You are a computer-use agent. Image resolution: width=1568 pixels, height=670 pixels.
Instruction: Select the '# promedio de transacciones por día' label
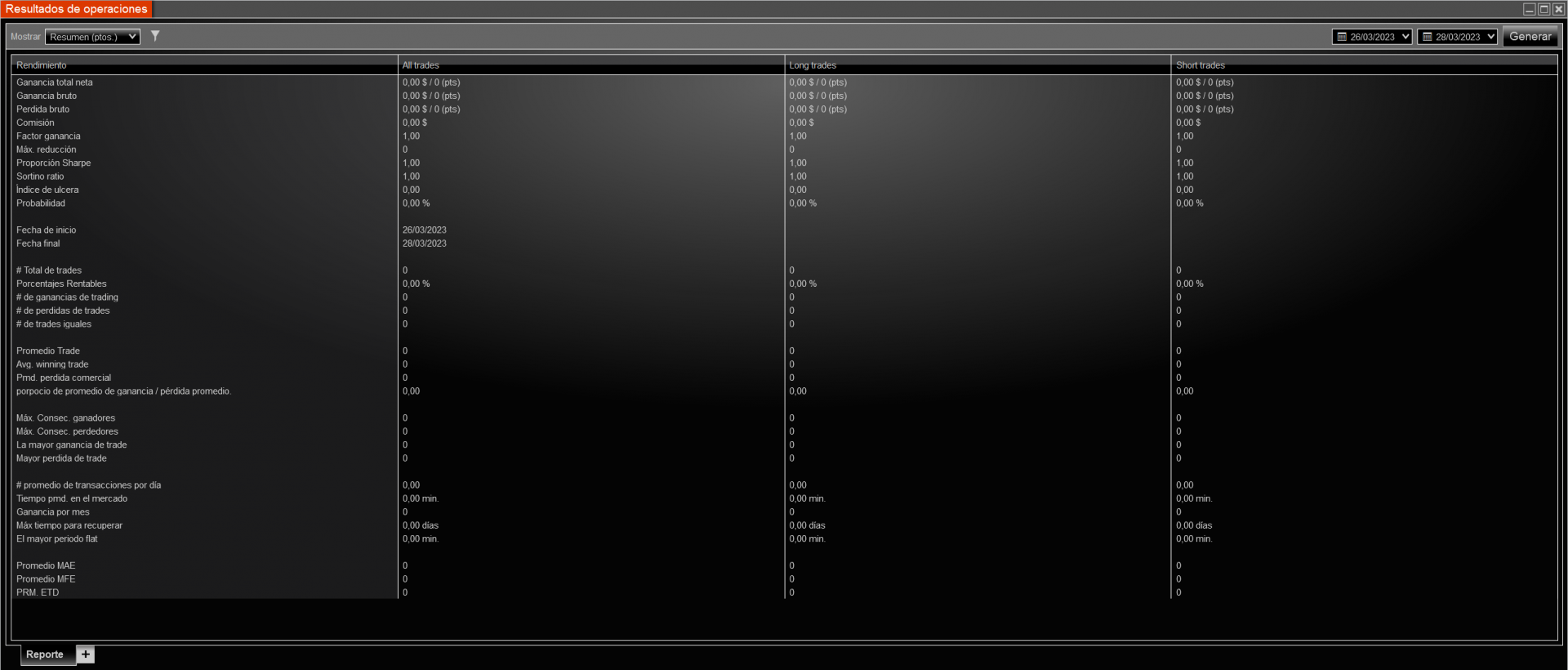[89, 485]
